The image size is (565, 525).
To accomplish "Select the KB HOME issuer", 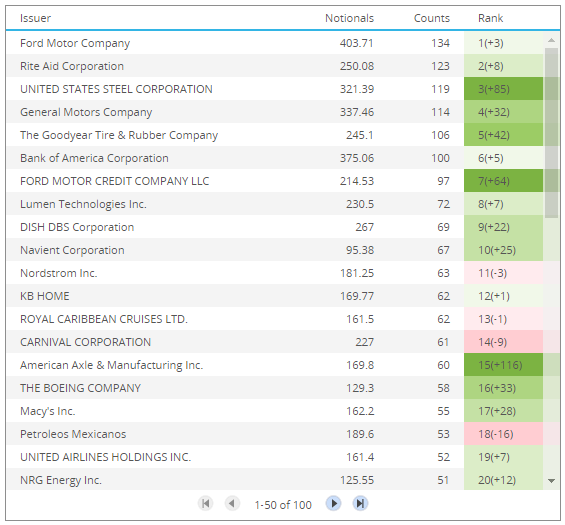I will click(45, 296).
